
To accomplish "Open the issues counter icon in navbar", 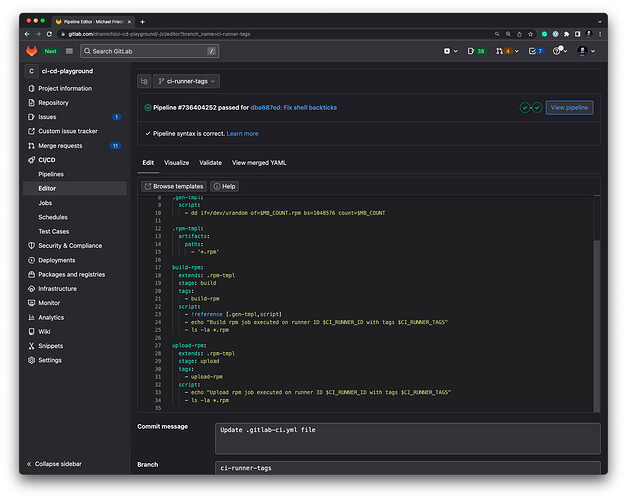I will coord(476,50).
